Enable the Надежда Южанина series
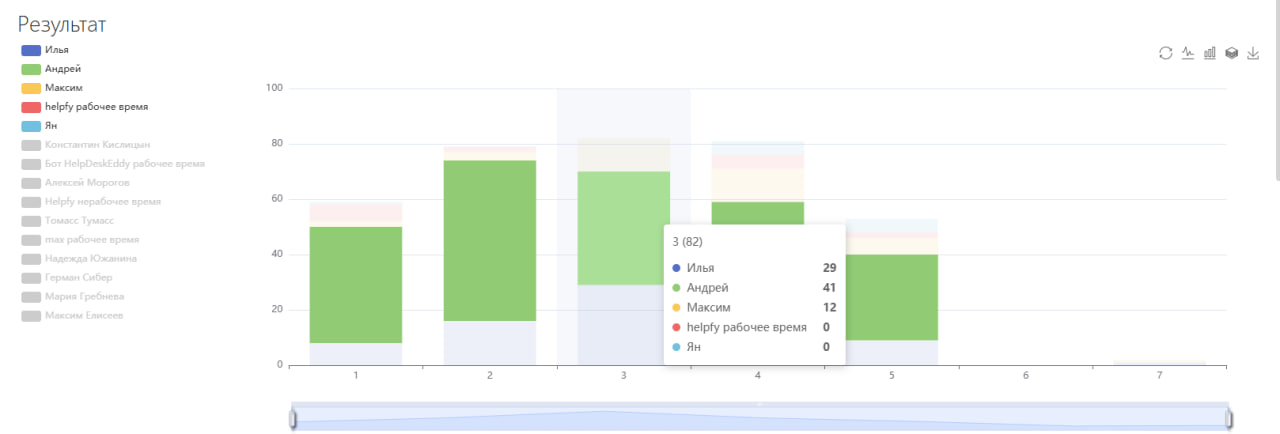 [31, 259]
